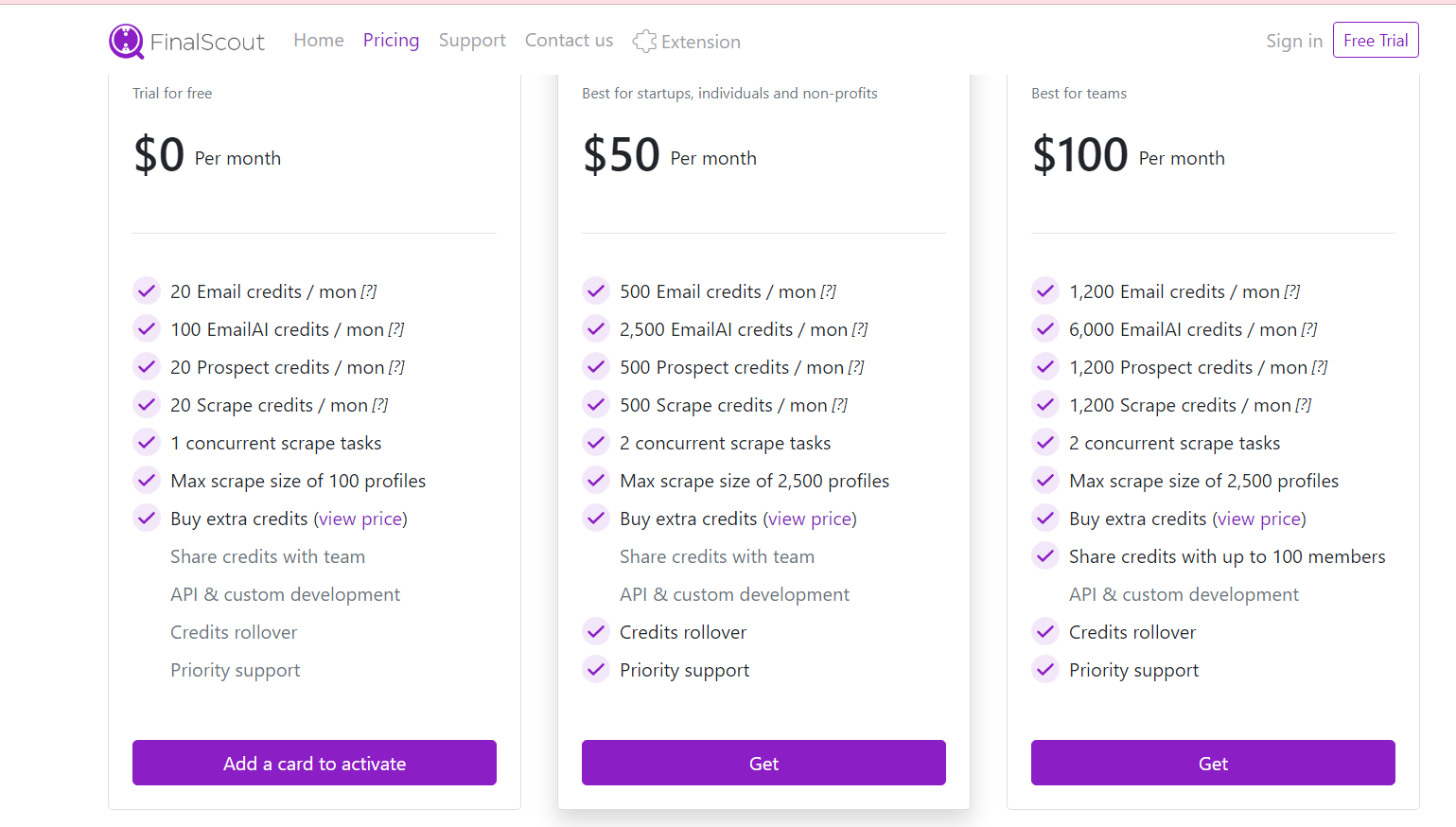Click the [?] help icon beside 500 Scrape credits
The width and height of the screenshot is (1456, 827).
[840, 405]
